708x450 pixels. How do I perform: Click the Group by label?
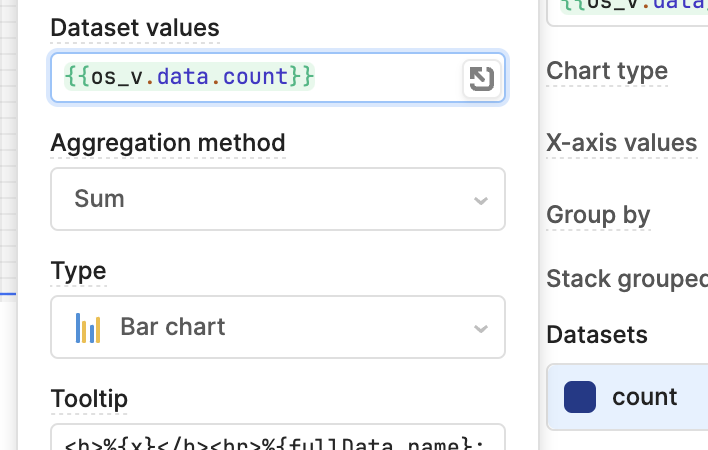[x=598, y=215]
